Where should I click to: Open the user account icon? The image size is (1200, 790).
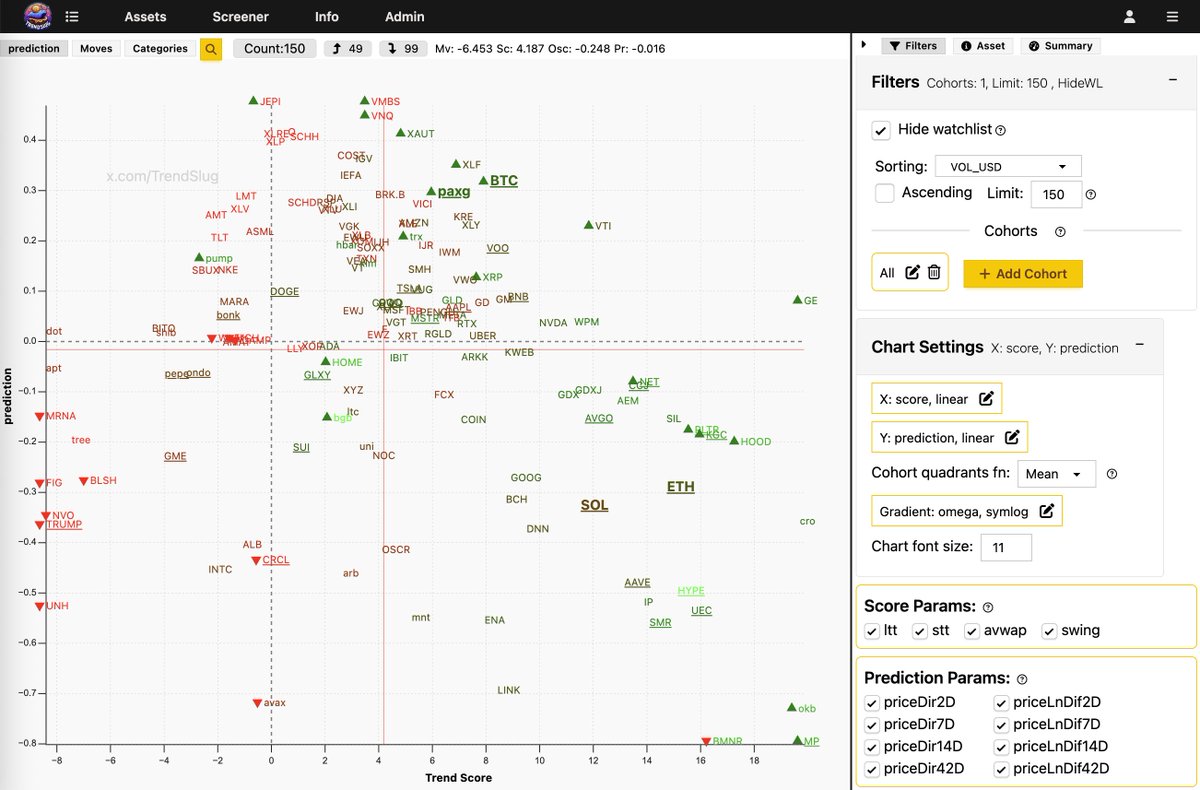[1129, 17]
